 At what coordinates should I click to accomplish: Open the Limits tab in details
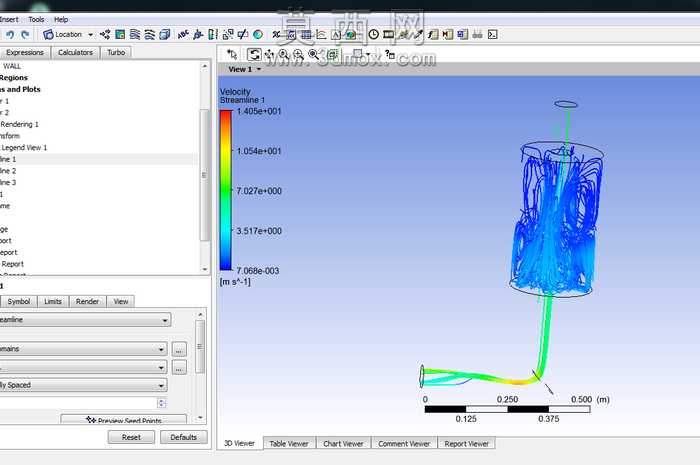(53, 301)
